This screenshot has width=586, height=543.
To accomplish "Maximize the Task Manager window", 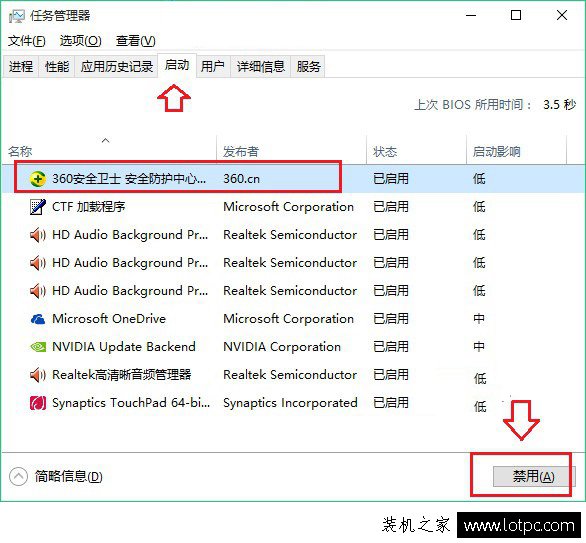I will coord(516,16).
